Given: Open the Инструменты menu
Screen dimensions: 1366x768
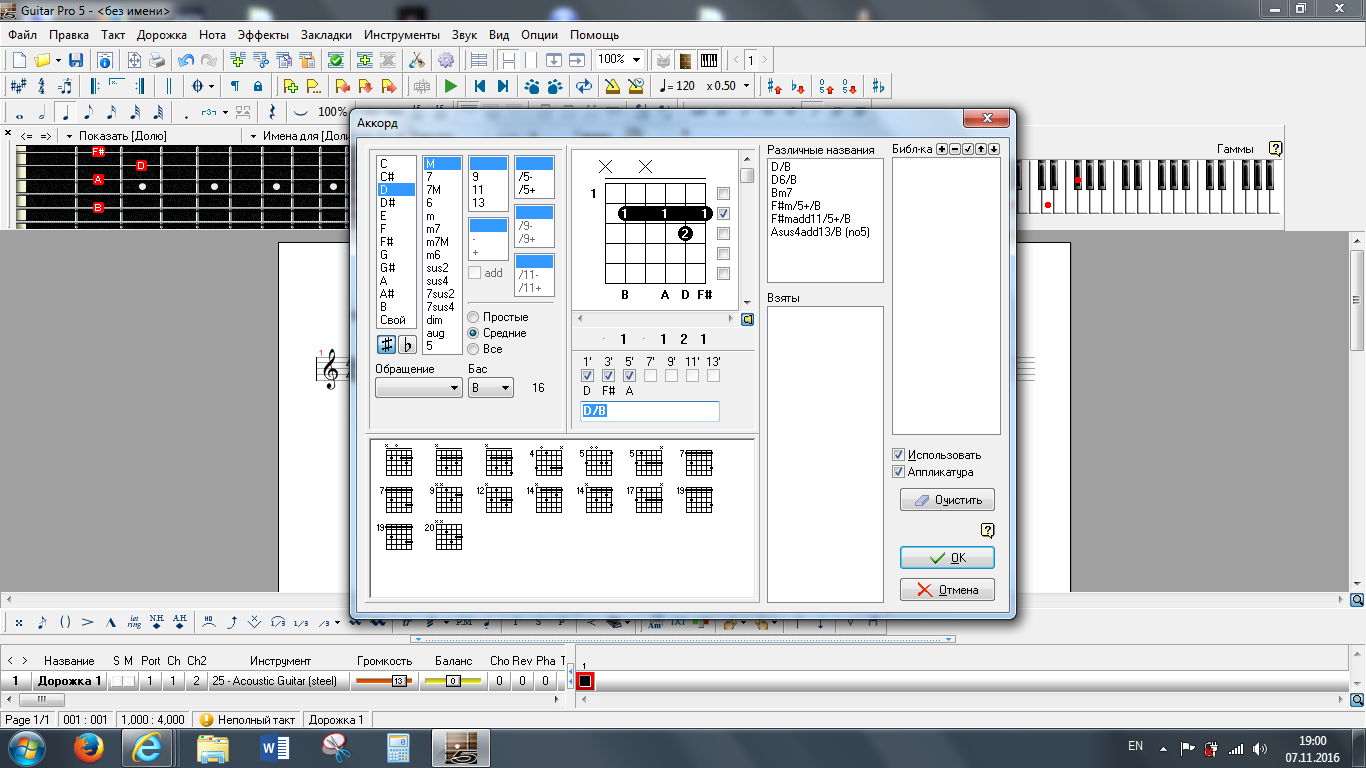Looking at the screenshot, I should 401,35.
